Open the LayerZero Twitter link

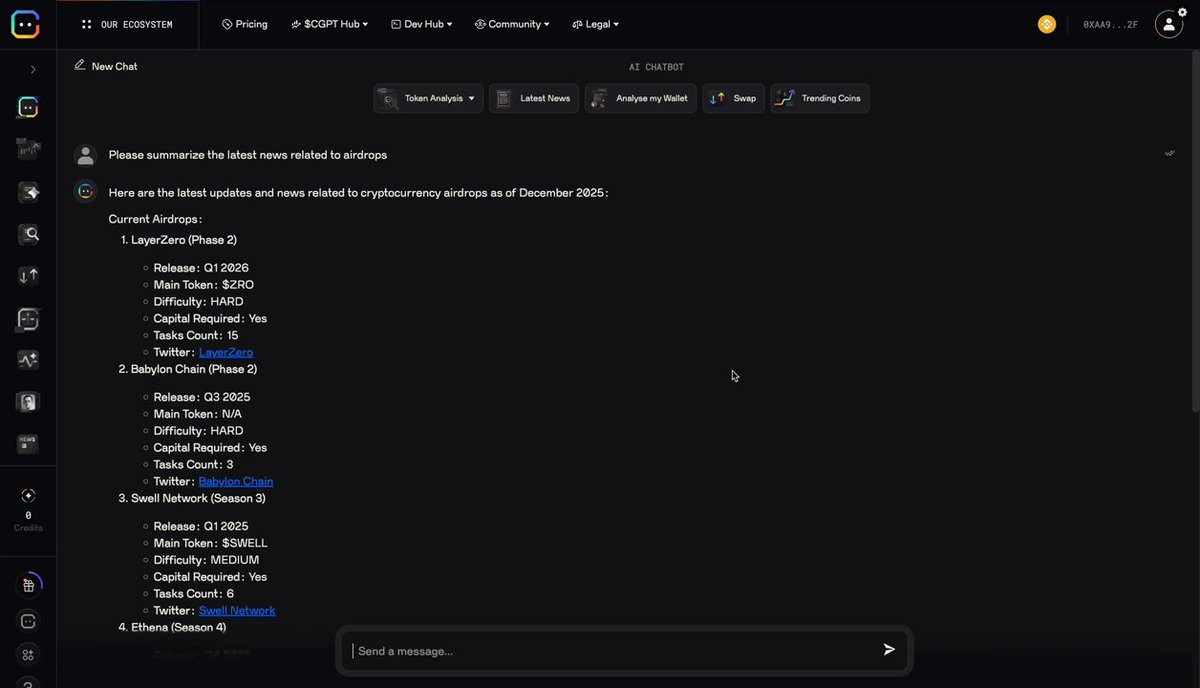(x=226, y=352)
